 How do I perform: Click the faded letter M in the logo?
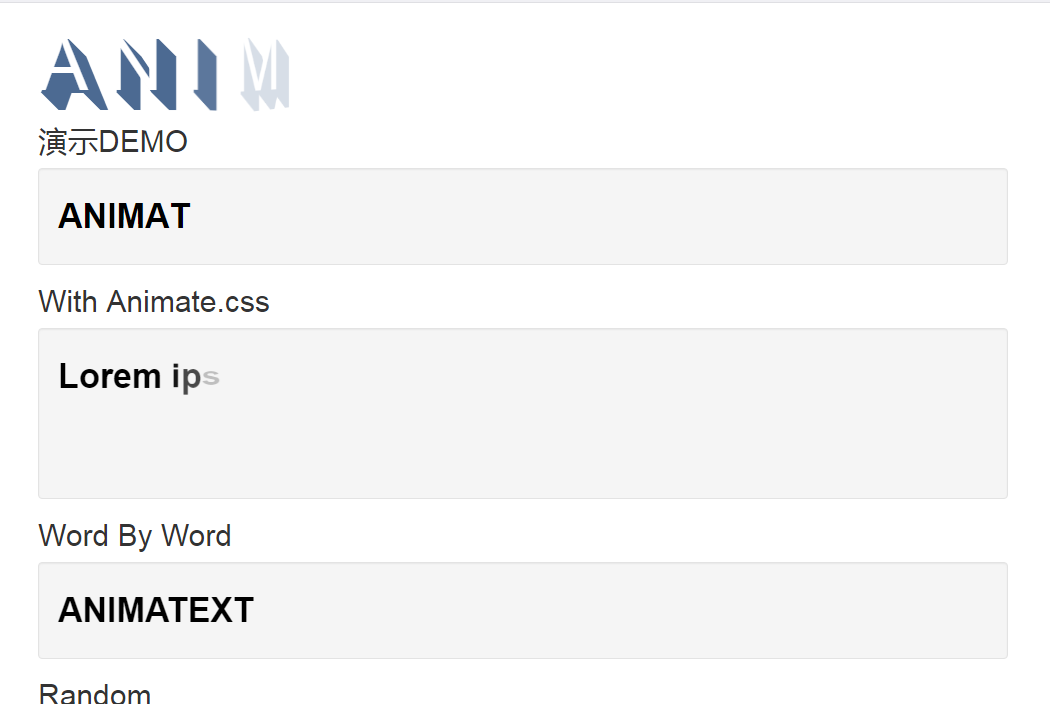pos(265,74)
